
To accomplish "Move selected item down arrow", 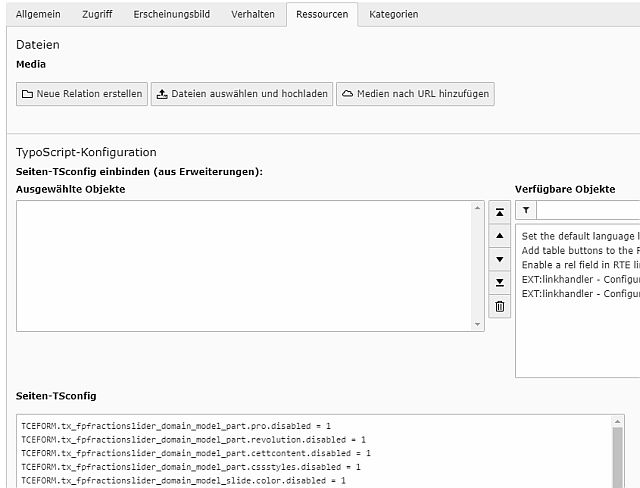I will (x=500, y=259).
